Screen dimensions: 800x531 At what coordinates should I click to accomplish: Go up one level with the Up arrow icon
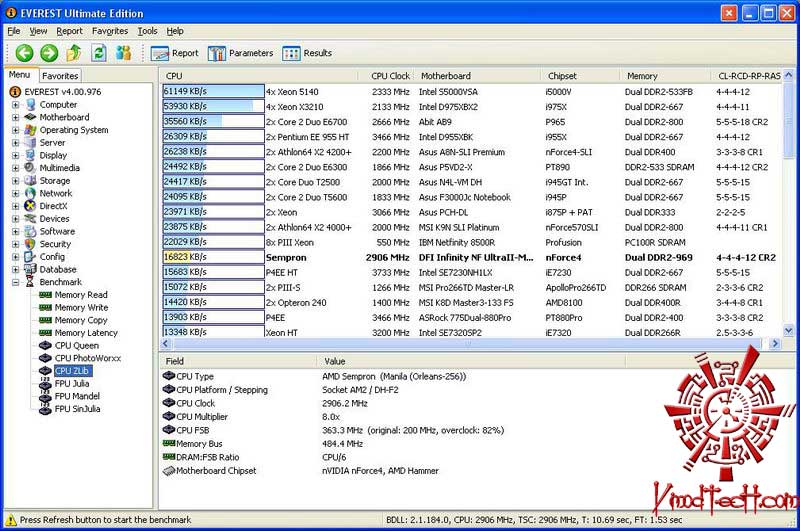74,53
